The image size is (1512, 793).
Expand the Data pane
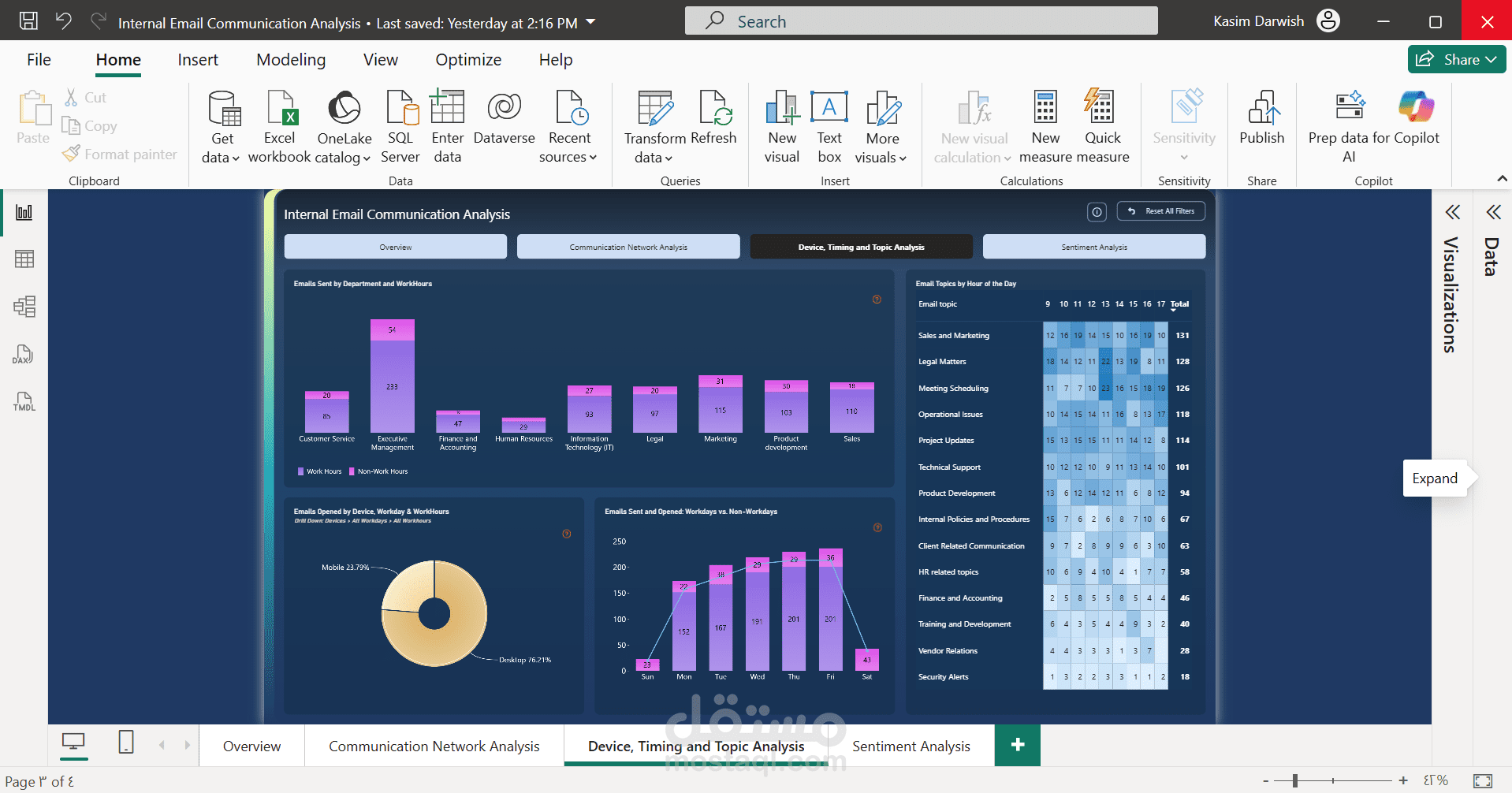point(1493,212)
